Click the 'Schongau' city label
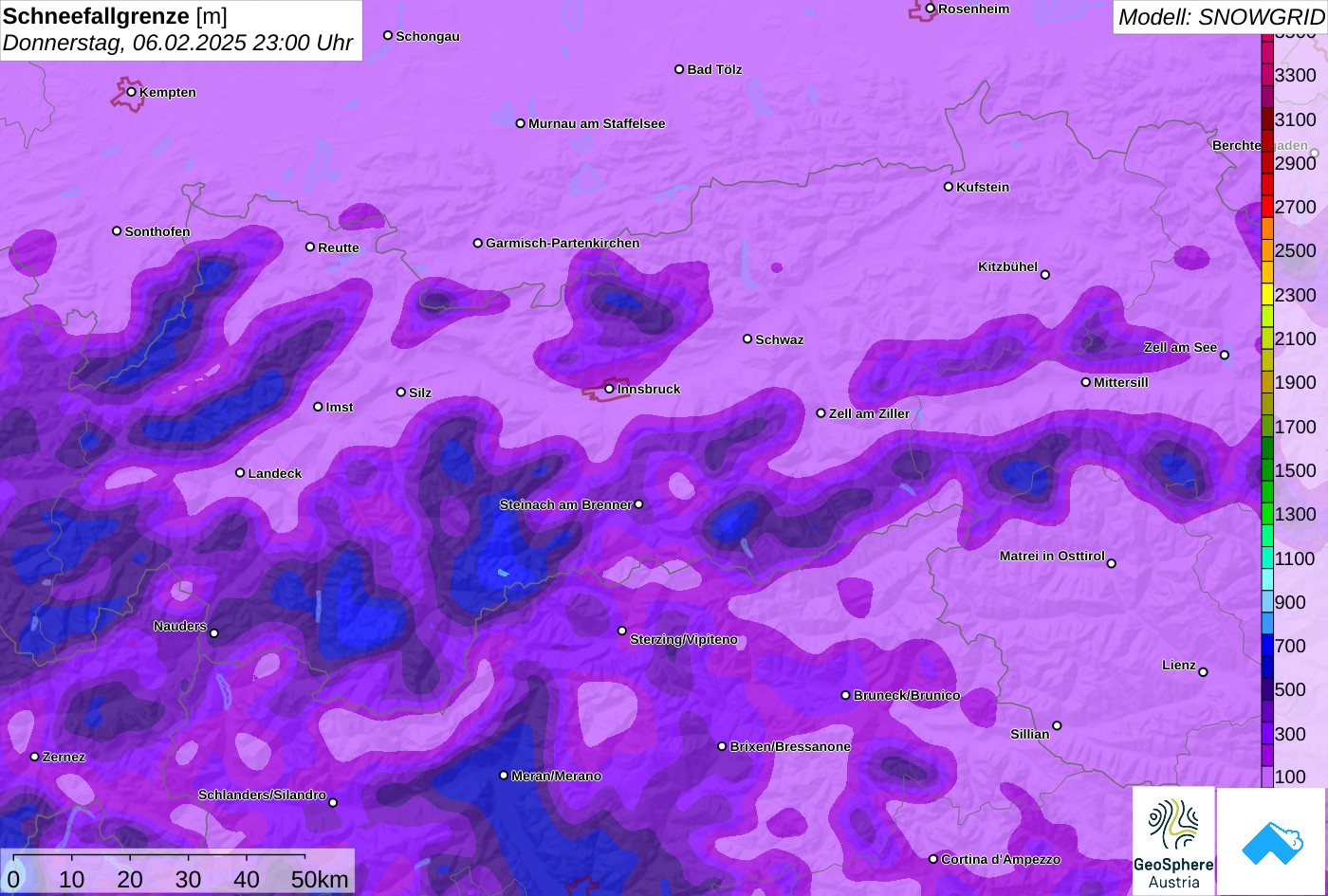Image resolution: width=1328 pixels, height=896 pixels. (428, 36)
